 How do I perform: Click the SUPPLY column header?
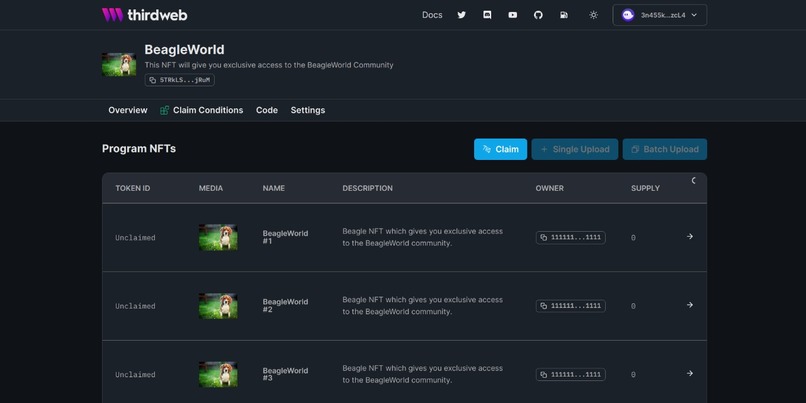[645, 188]
